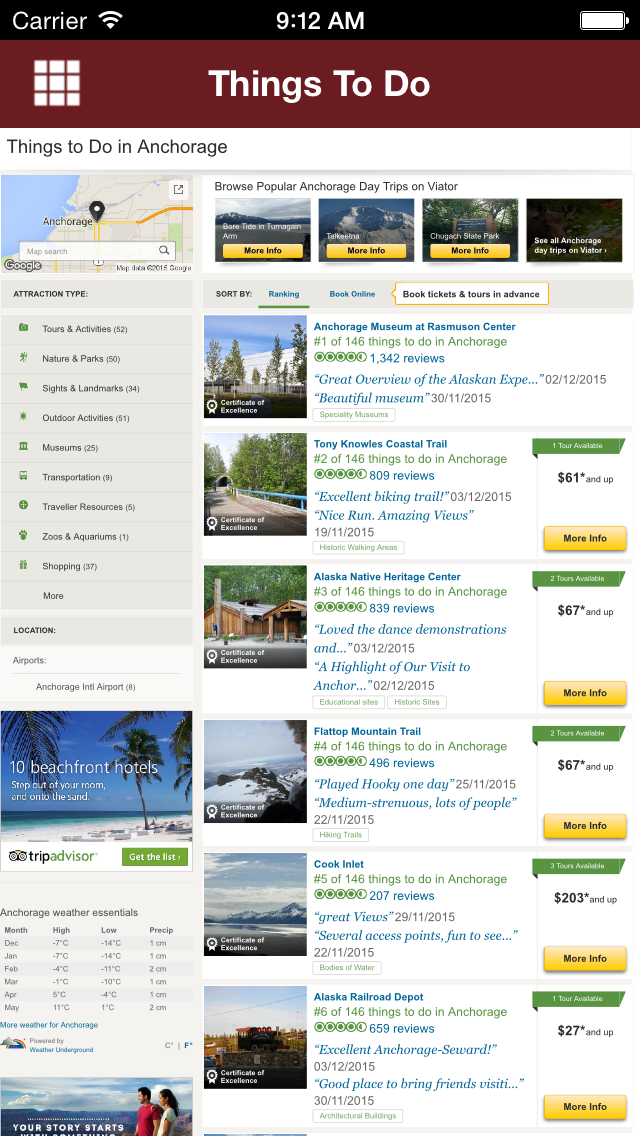Viewport: 640px width, 1136px height.
Task: Switch temperature units to Fahrenheit
Action: [x=188, y=1045]
